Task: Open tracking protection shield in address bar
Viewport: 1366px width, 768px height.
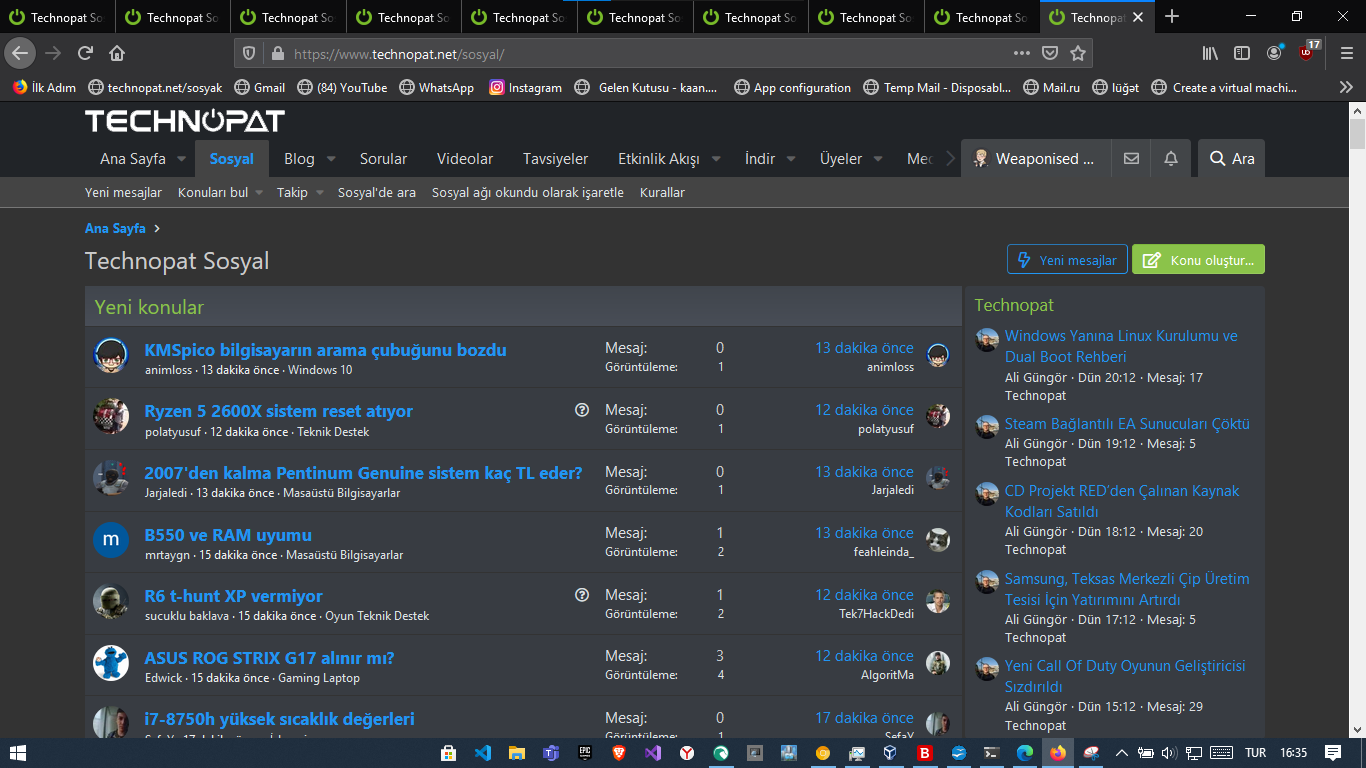Action: point(250,53)
